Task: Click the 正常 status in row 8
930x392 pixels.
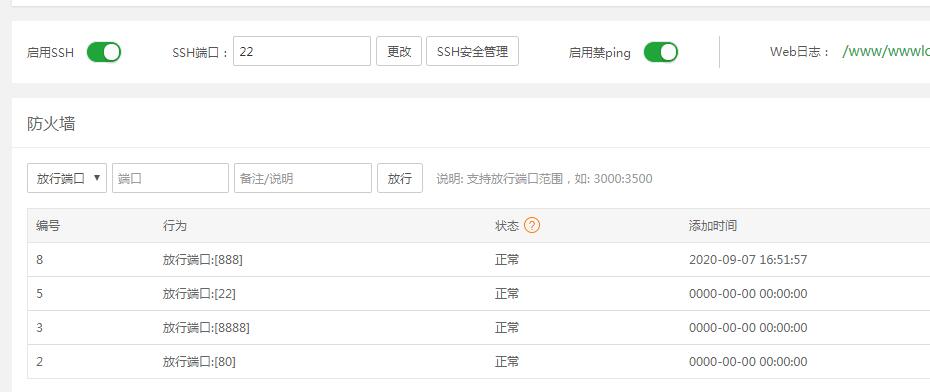Action: (507, 260)
